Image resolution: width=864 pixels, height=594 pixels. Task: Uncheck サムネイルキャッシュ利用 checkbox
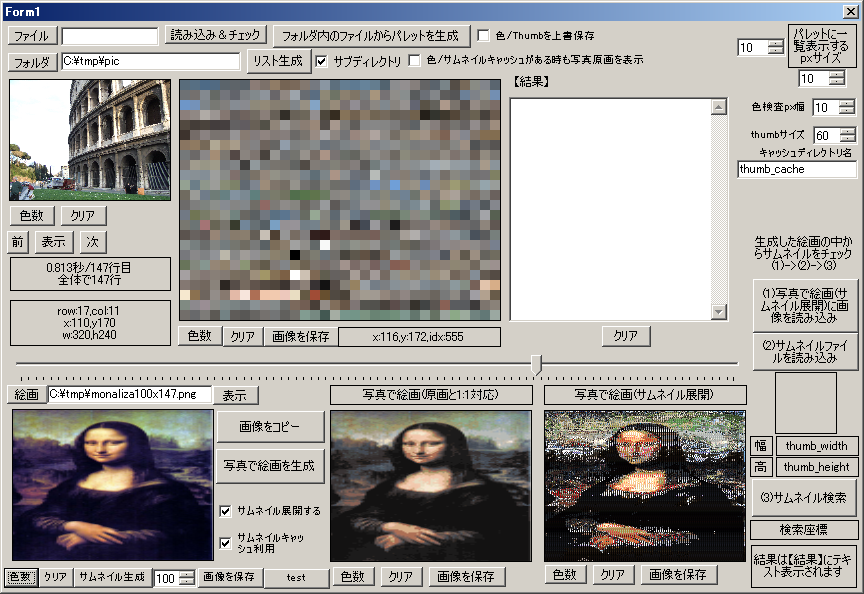tap(227, 543)
